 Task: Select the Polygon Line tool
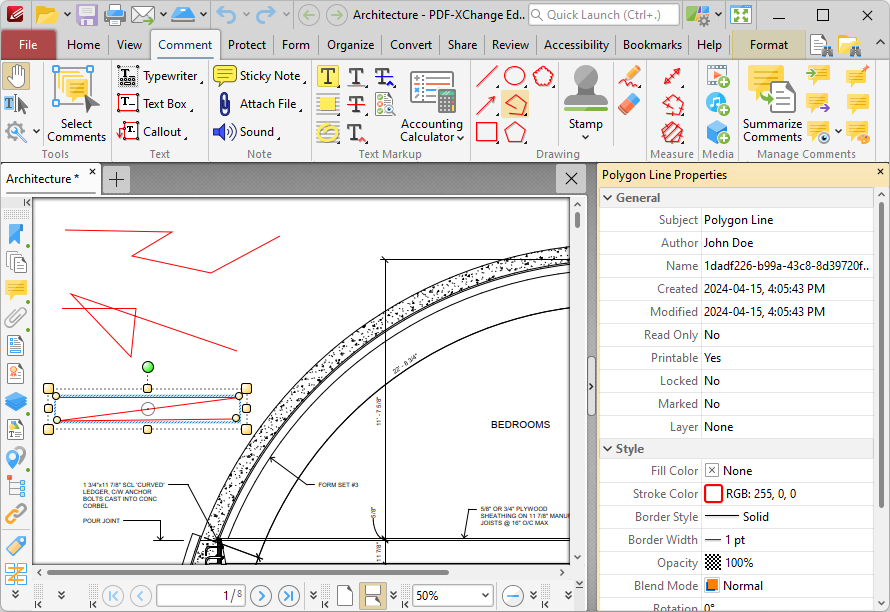pos(515,104)
